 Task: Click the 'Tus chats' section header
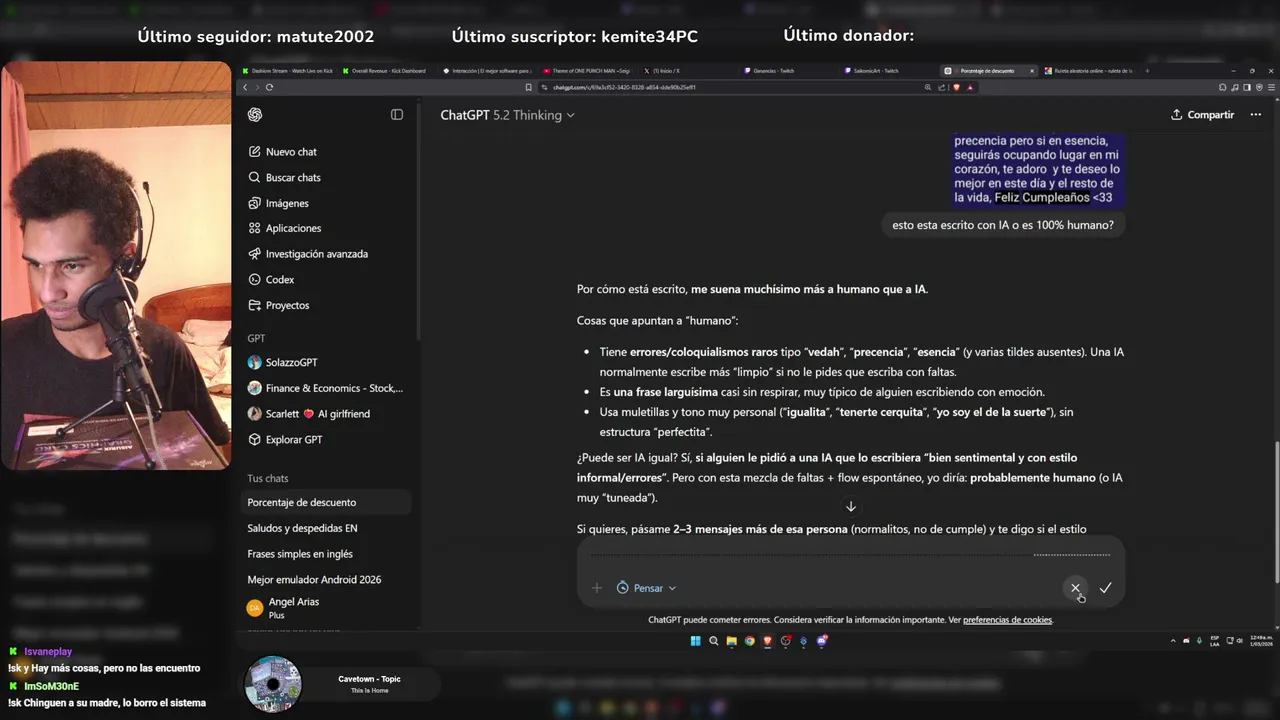[x=268, y=478]
